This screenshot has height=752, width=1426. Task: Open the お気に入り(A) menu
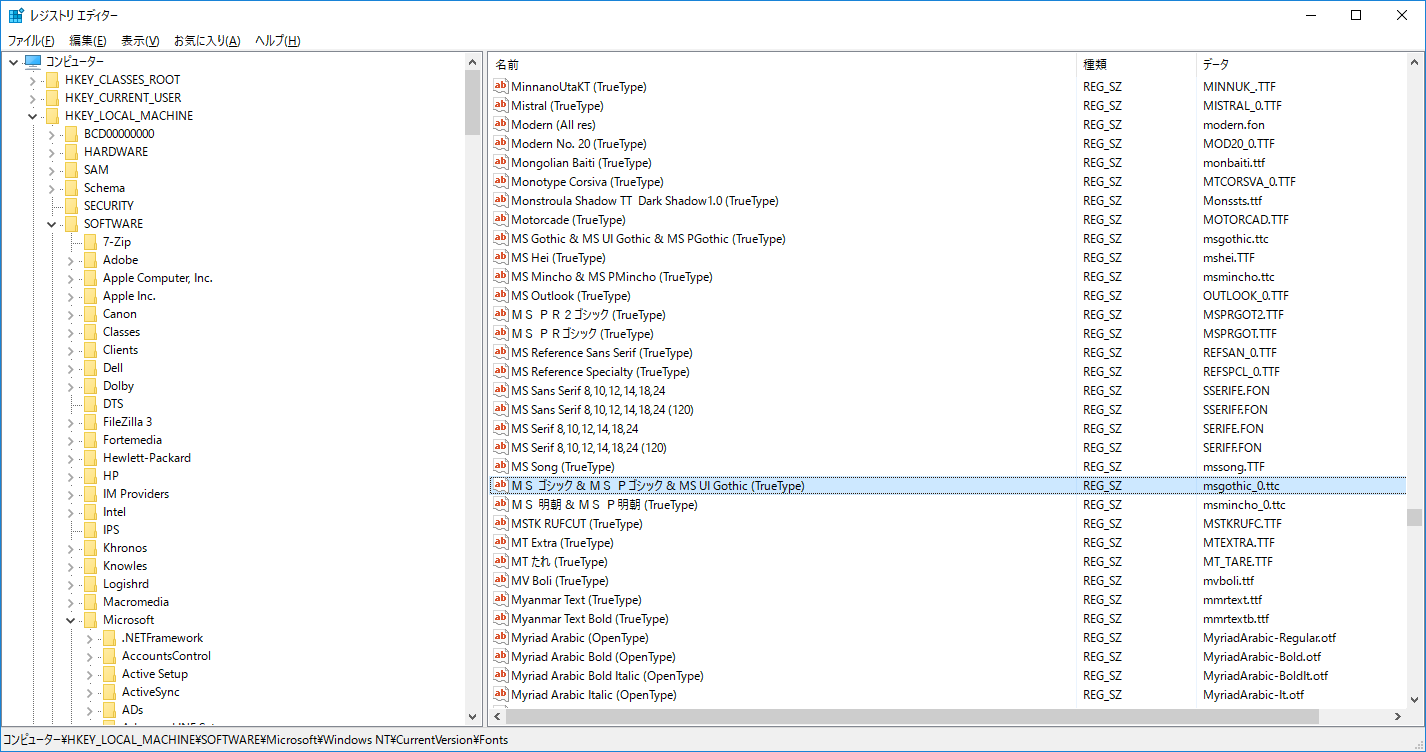click(x=207, y=41)
